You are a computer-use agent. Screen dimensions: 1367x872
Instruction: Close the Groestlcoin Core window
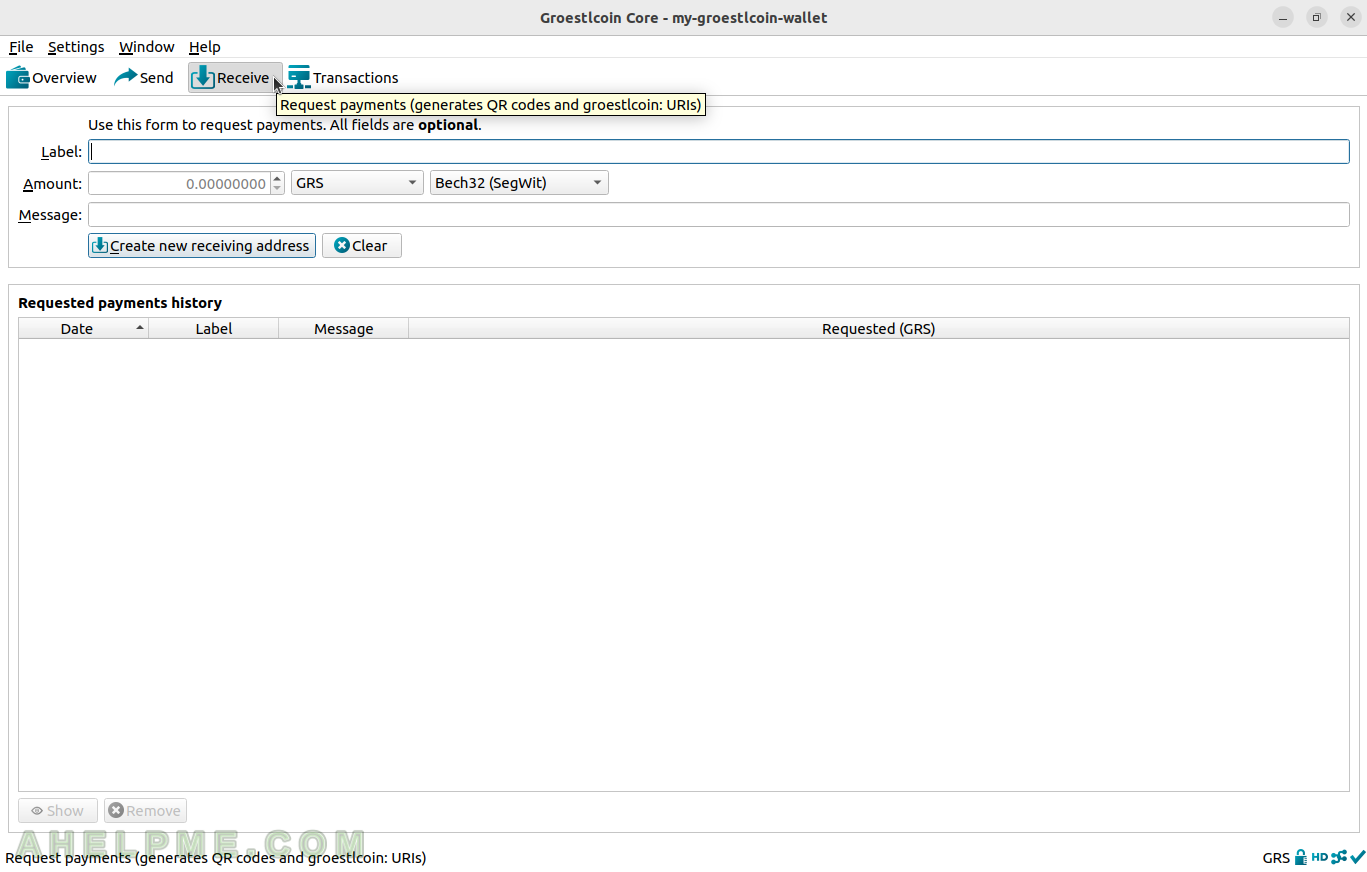point(1351,18)
